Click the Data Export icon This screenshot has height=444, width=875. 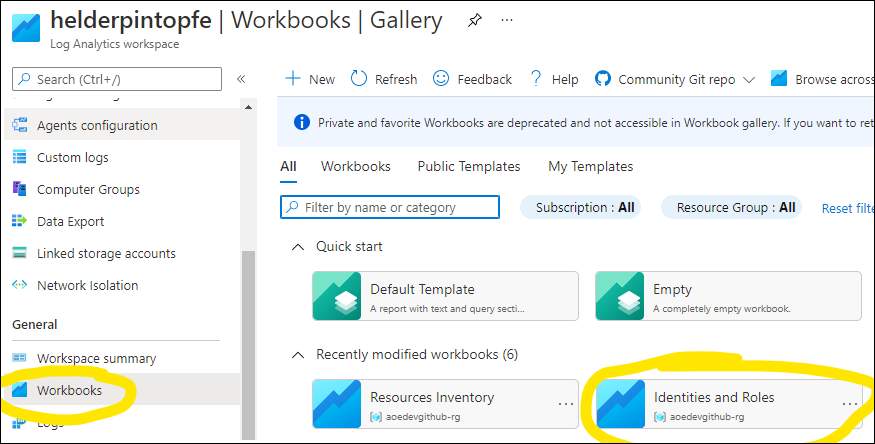[20, 221]
